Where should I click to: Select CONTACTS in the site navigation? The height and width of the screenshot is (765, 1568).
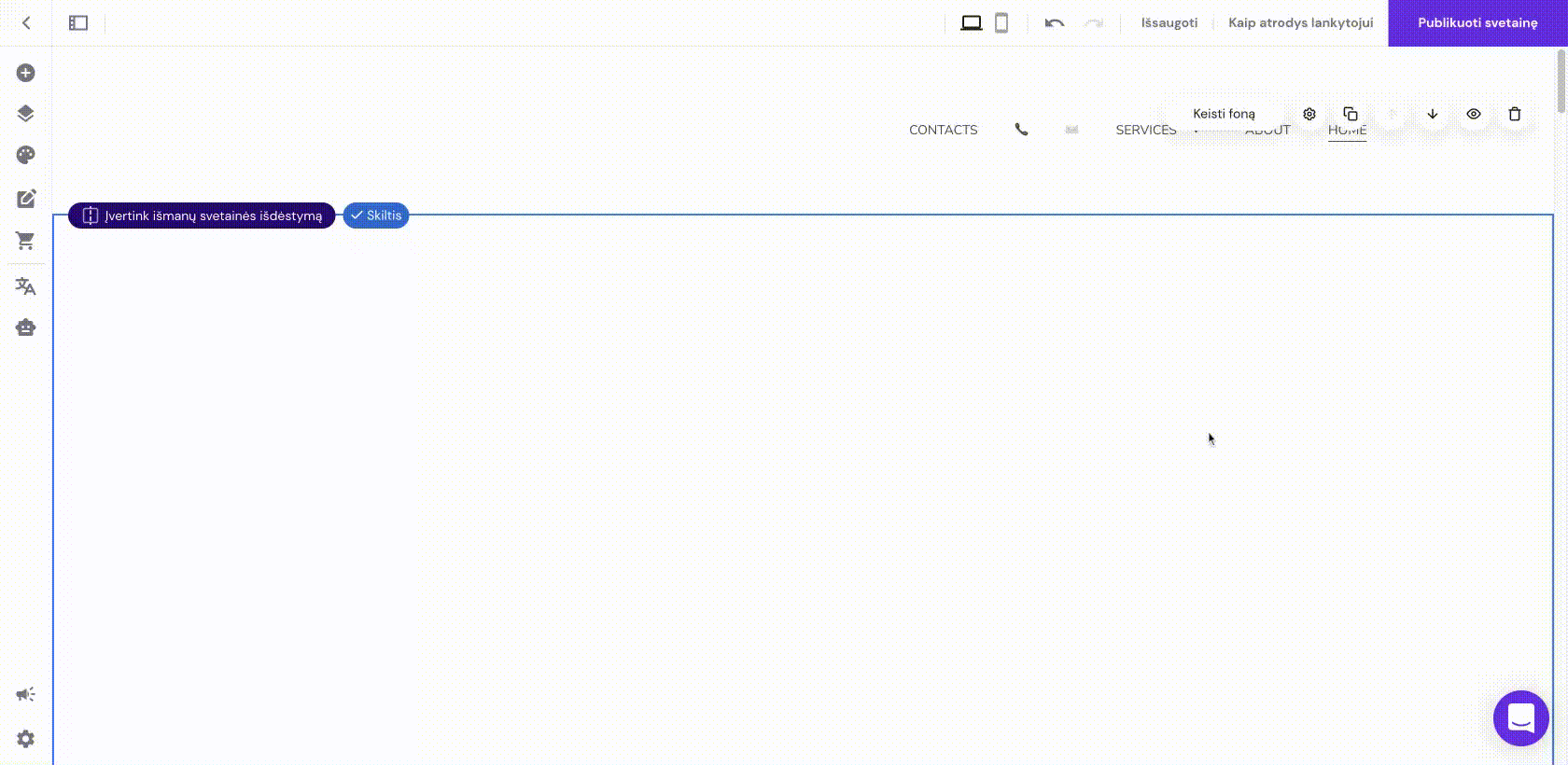[943, 131]
